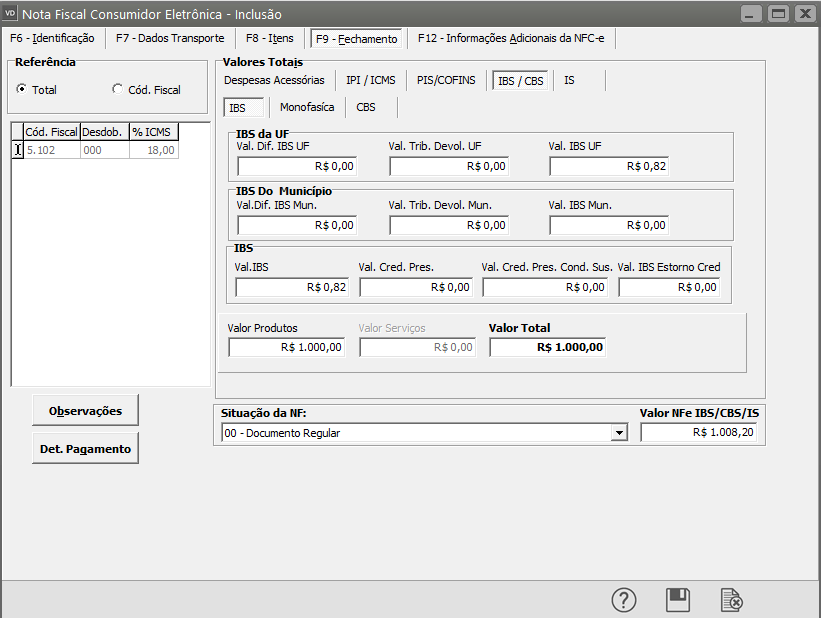Click the VD application icon in title bar
The height and width of the screenshot is (618, 821).
tap(11, 14)
